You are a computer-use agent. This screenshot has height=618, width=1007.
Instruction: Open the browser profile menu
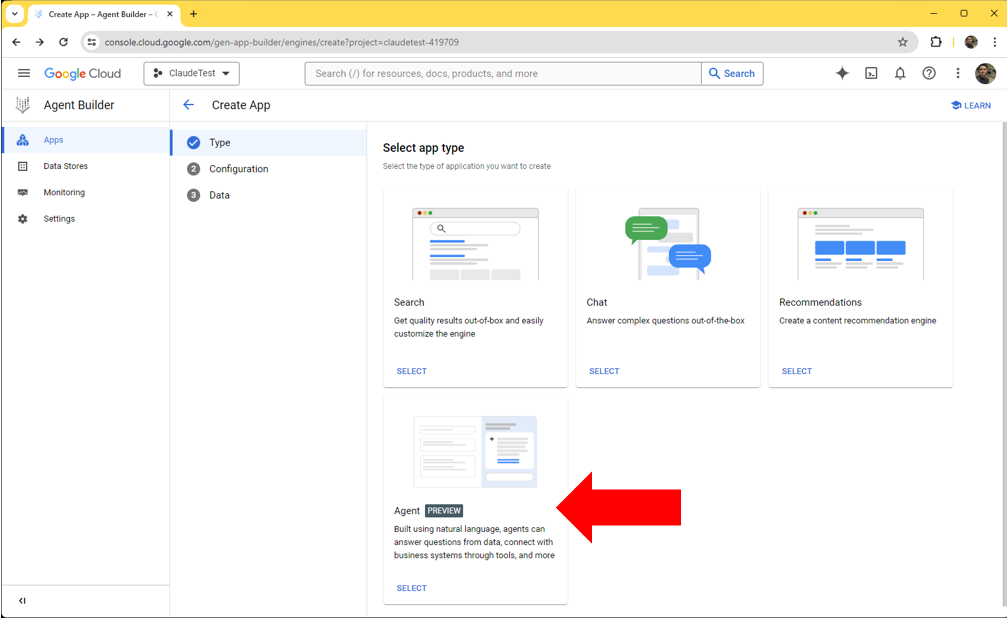971,42
